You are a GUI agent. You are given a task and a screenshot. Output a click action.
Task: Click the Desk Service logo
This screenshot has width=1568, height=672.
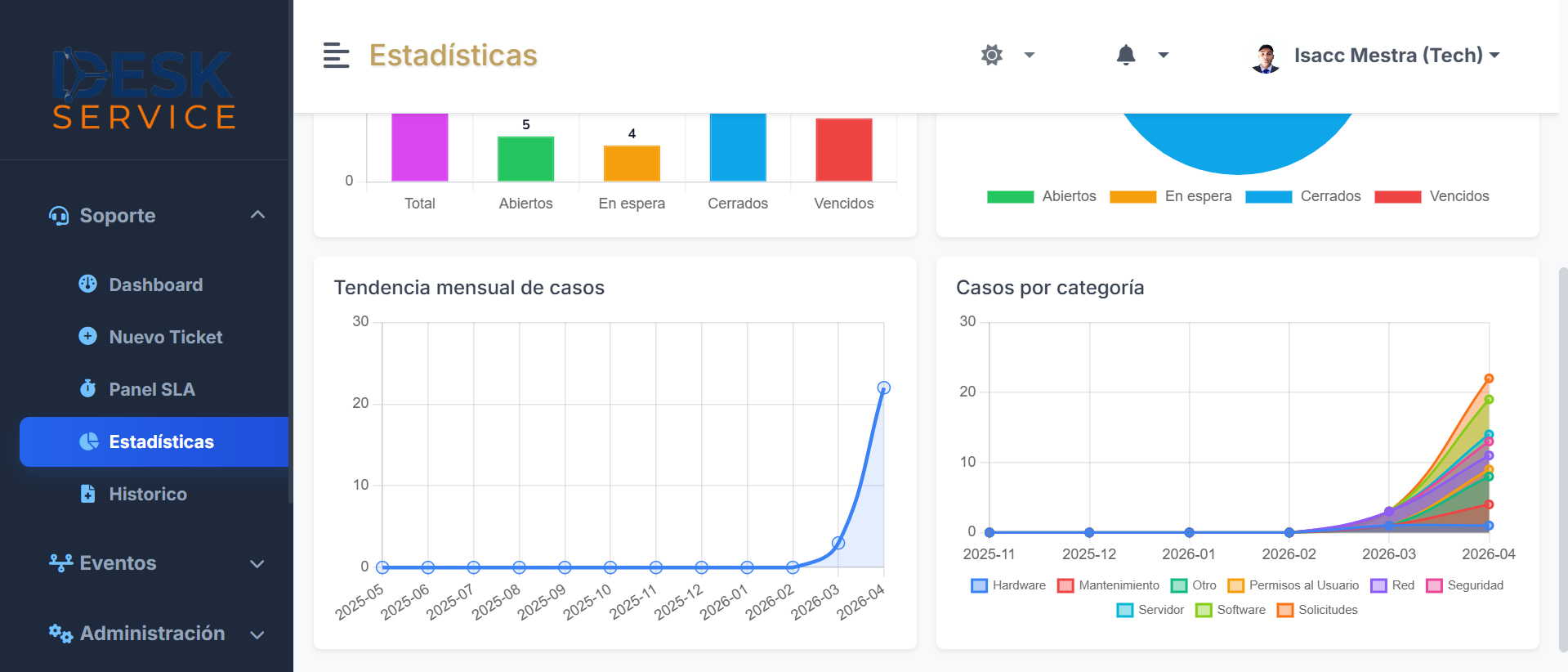pyautogui.click(x=145, y=88)
